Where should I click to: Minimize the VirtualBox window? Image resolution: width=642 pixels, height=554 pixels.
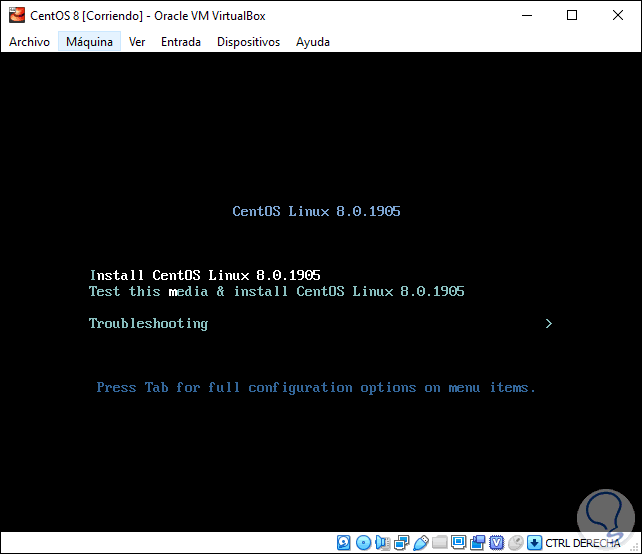tap(527, 16)
